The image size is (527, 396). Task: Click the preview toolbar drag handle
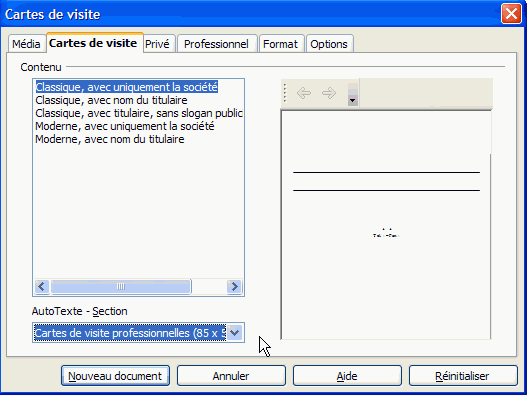click(285, 93)
